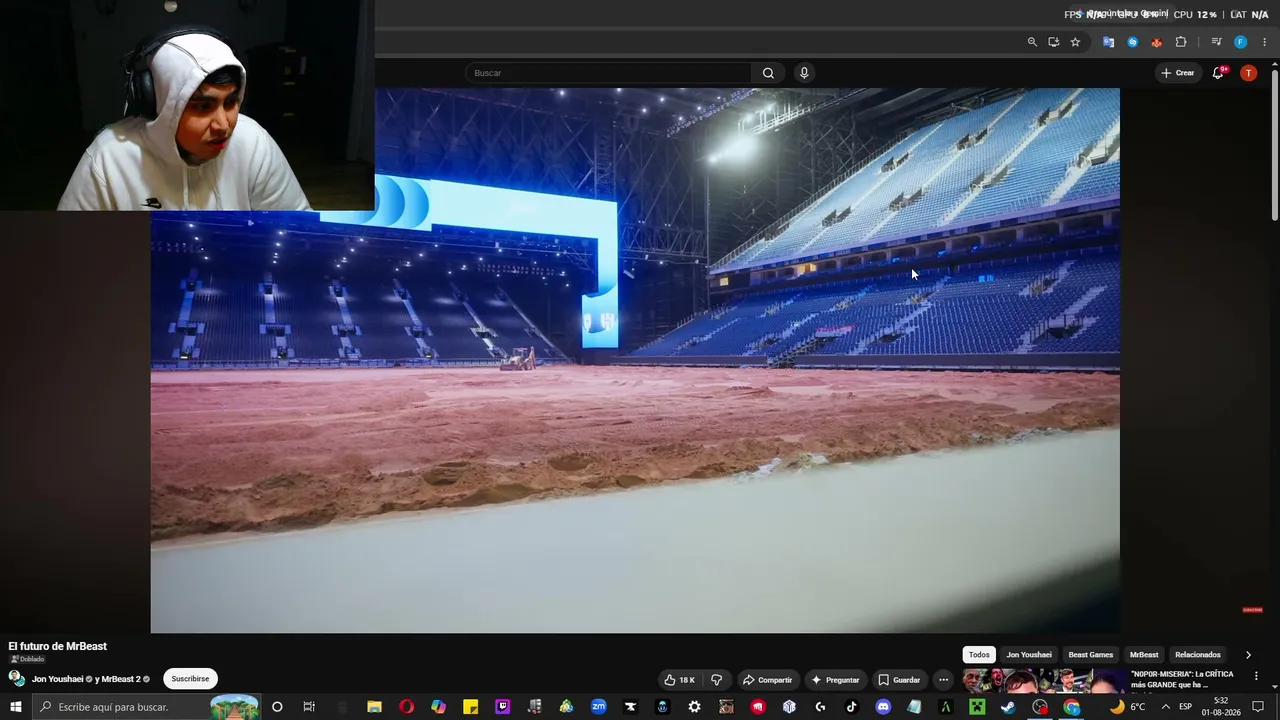Open Twitch app on taskbar
This screenshot has height=720, width=1280.
tap(502, 707)
